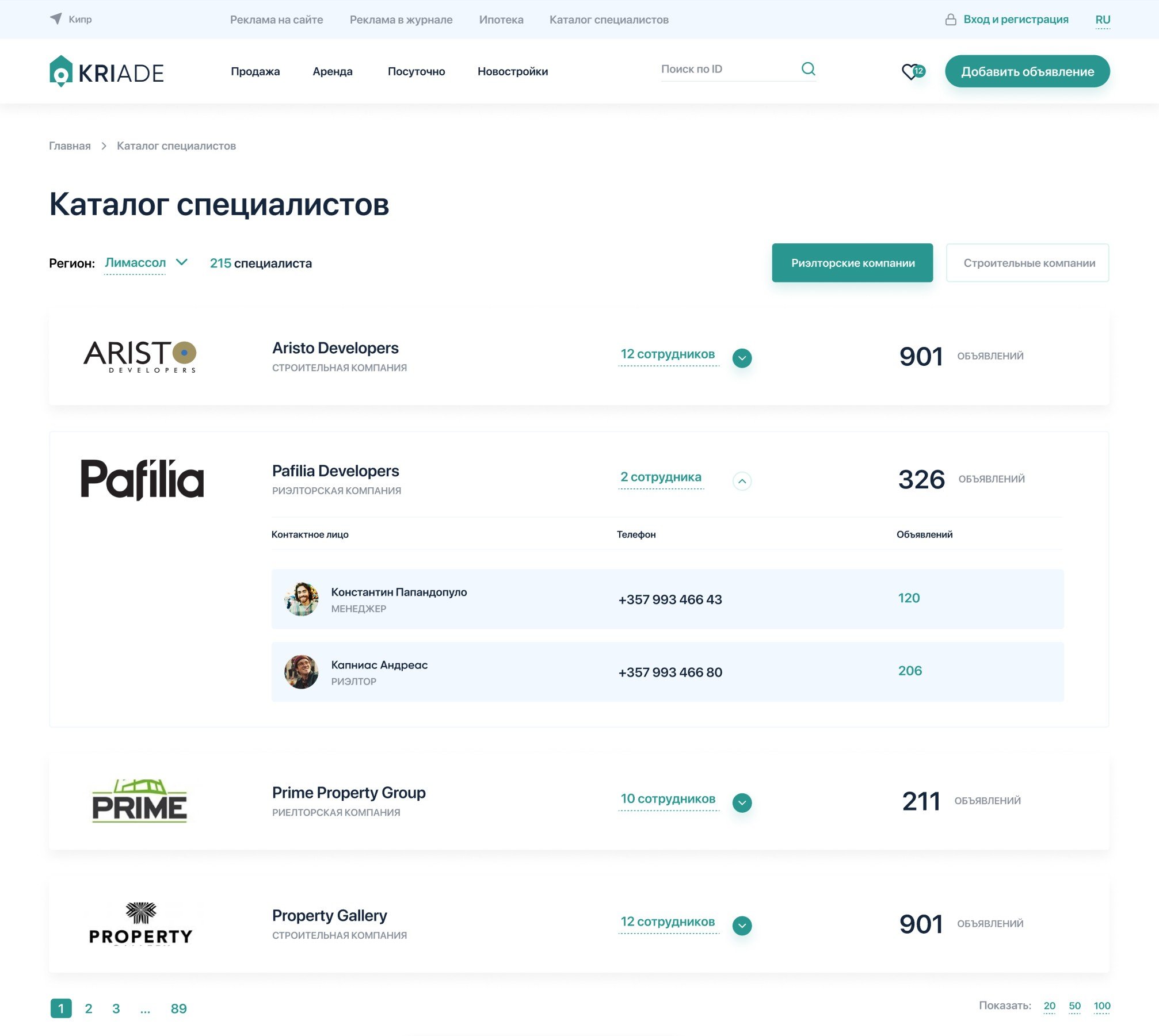Click Константин Пападопуло's avatar photo
Screen dimensions: 1159x1036
(301, 599)
